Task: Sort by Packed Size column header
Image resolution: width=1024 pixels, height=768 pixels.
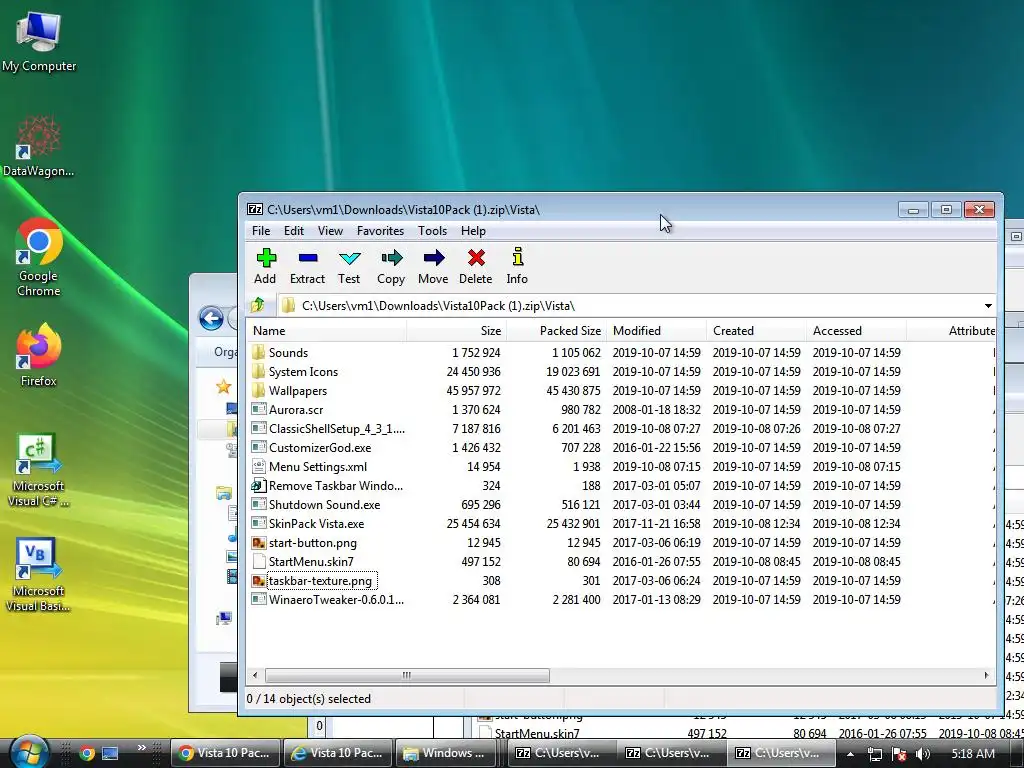Action: [x=556, y=330]
